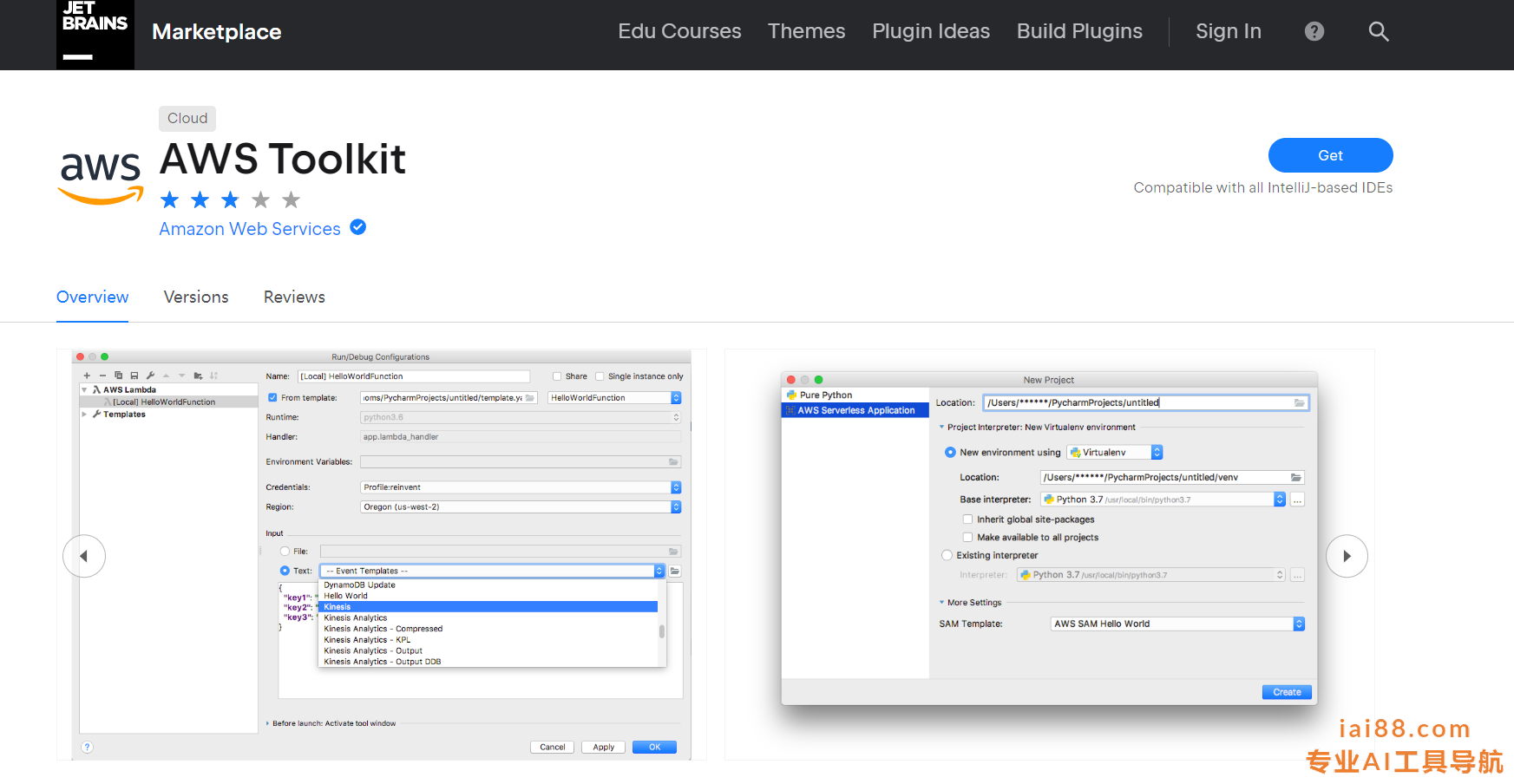1514x784 pixels.
Task: Click the star rating under AWS Toolkit
Action: [x=230, y=200]
